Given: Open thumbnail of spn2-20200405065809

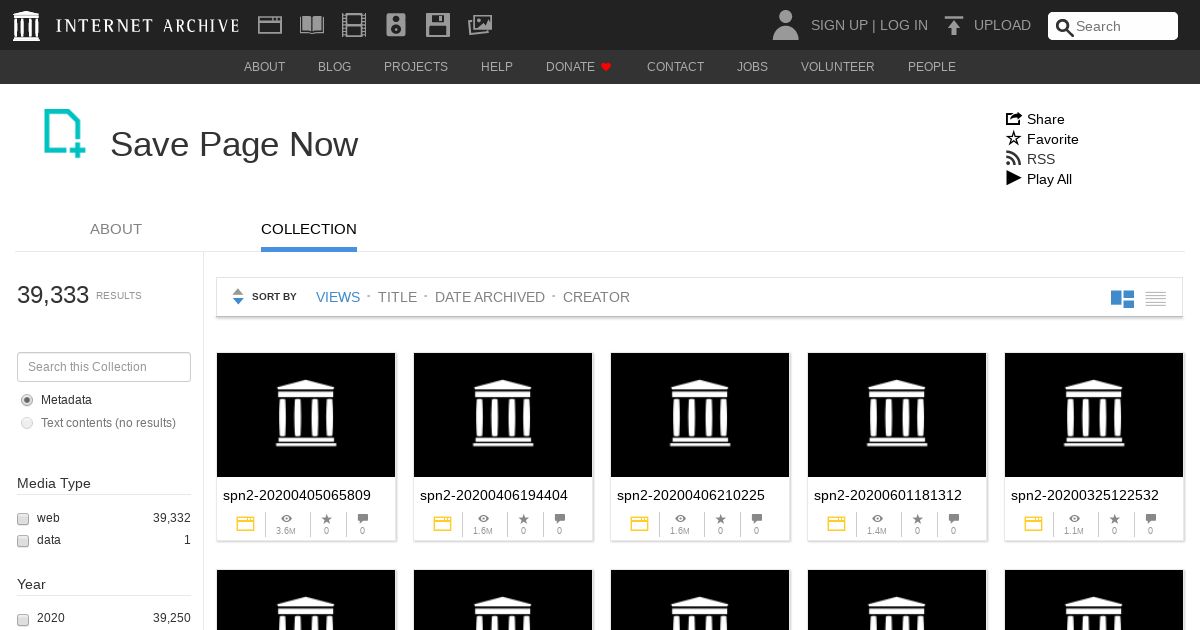Looking at the screenshot, I should [x=306, y=415].
